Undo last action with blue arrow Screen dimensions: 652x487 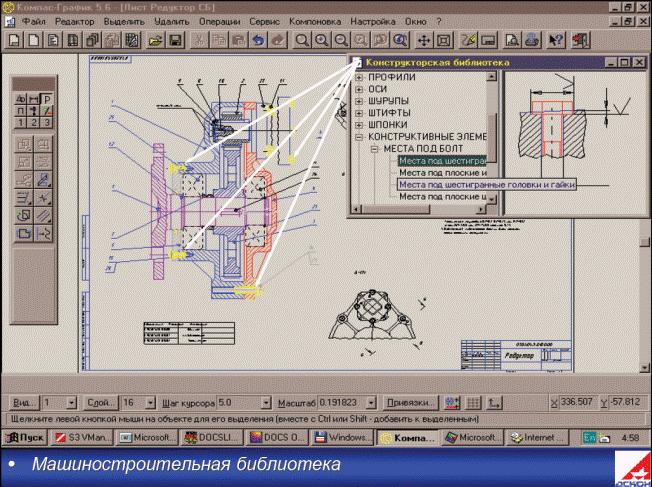[259, 40]
